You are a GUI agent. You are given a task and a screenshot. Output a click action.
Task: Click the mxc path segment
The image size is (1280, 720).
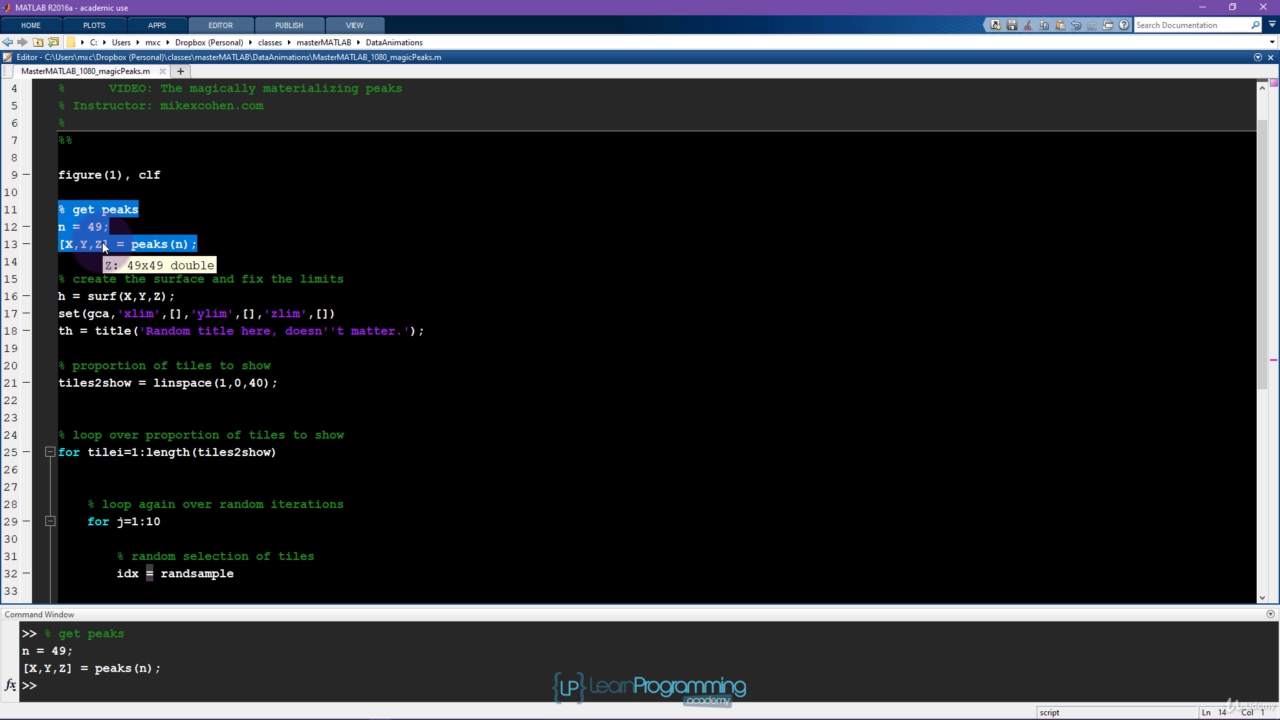[x=153, y=42]
